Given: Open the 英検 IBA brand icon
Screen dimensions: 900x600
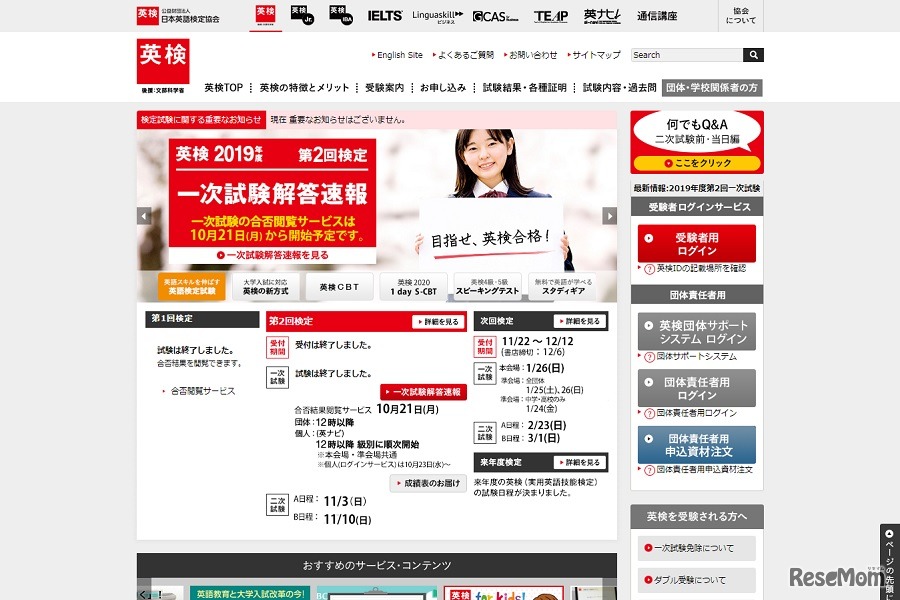Looking at the screenshot, I should pyautogui.click(x=341, y=15).
